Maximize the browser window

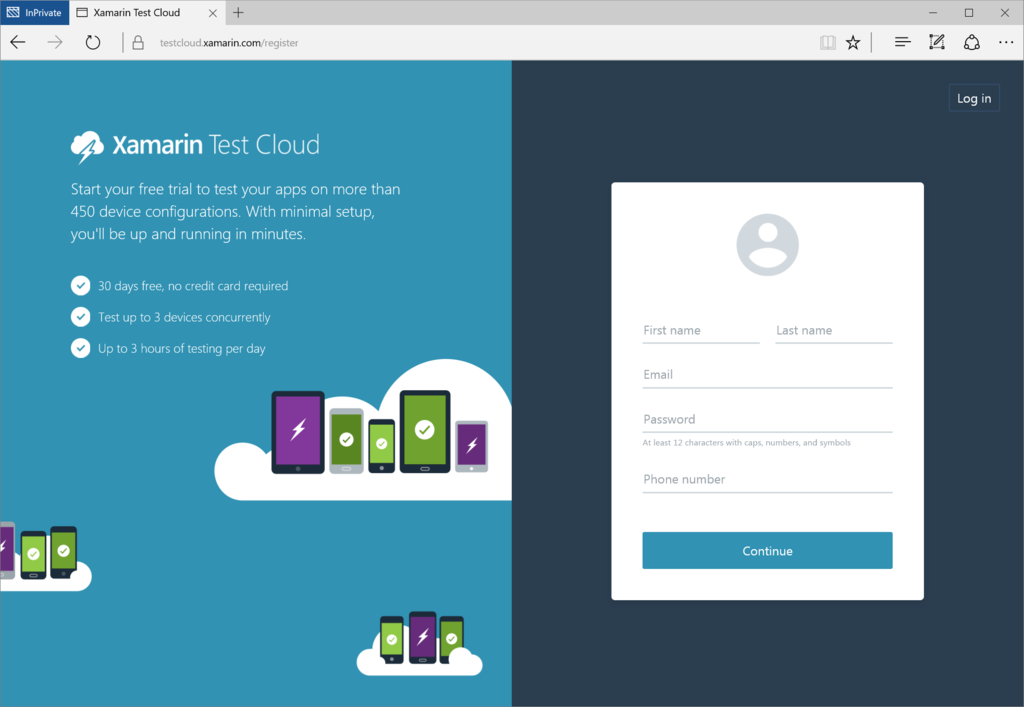tap(969, 12)
